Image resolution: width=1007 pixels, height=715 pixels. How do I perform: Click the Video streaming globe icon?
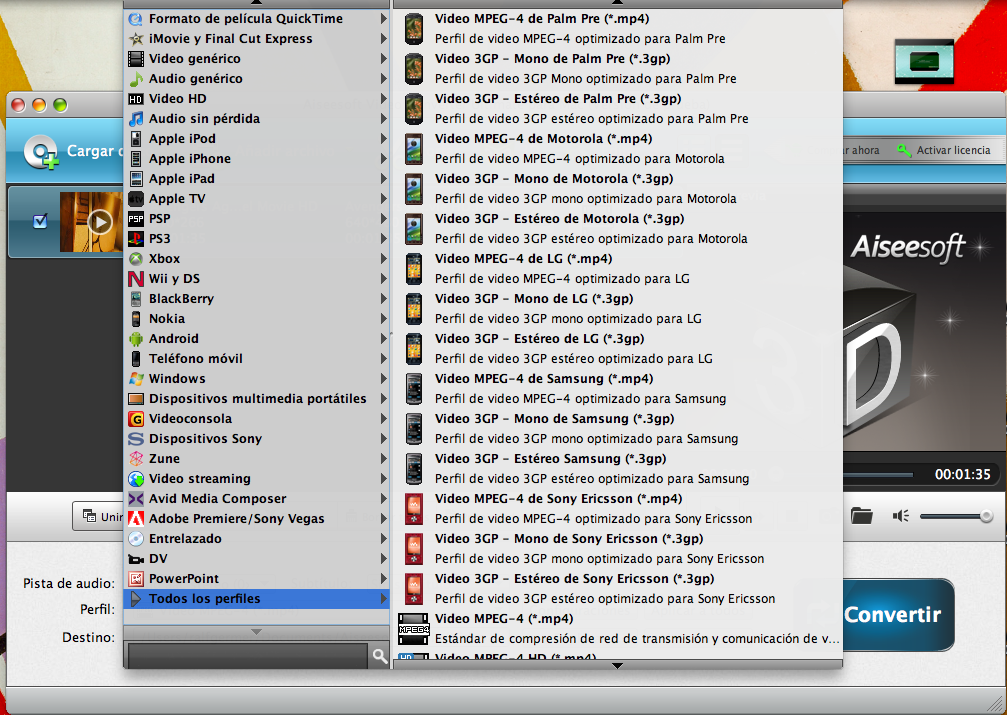(136, 479)
